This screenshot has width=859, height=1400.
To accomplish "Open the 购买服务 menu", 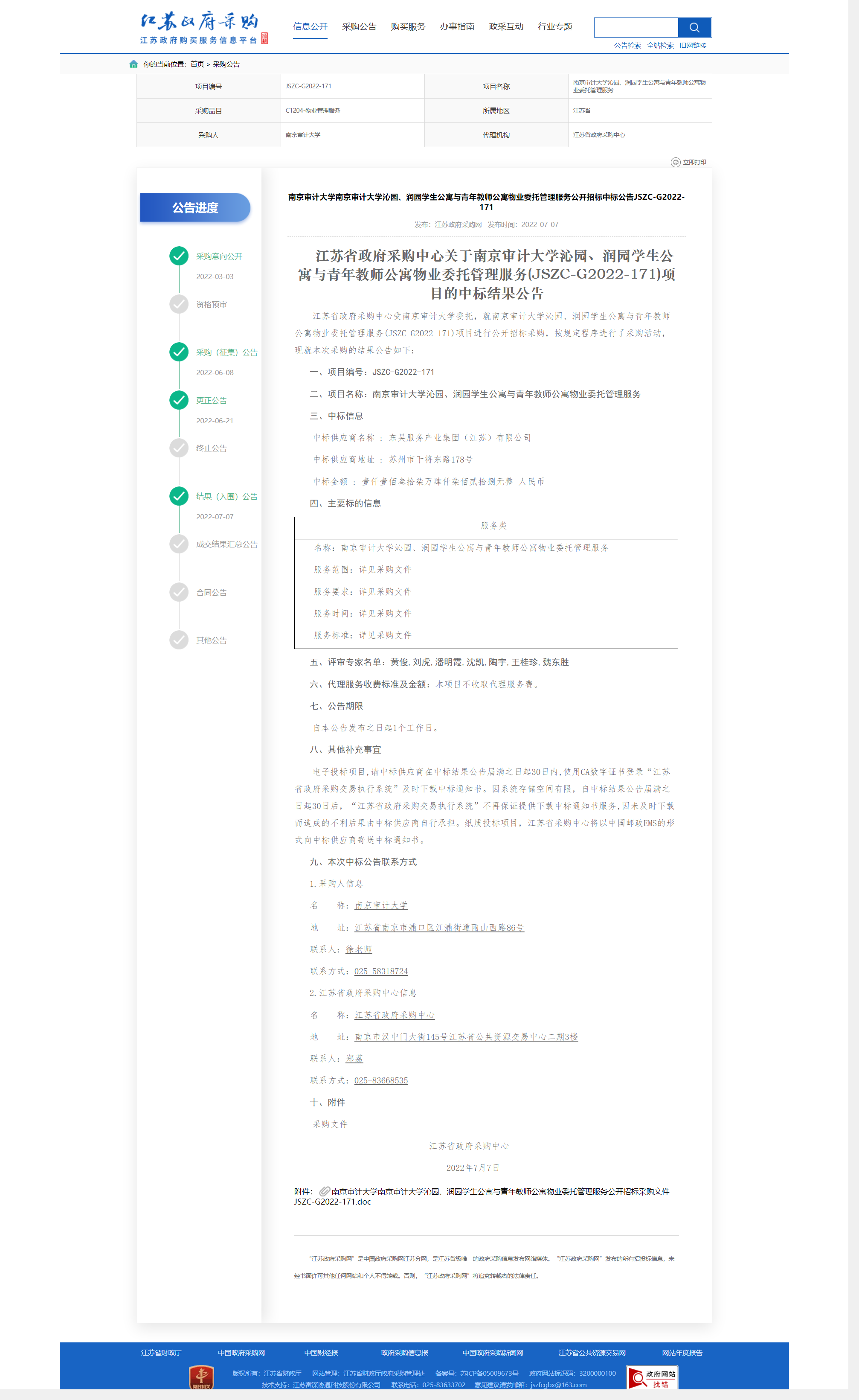I will click(x=408, y=27).
